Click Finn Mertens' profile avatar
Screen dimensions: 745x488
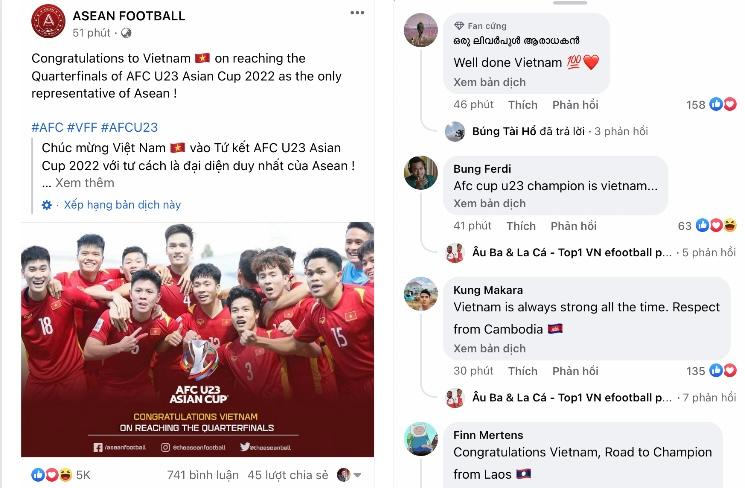click(x=420, y=439)
